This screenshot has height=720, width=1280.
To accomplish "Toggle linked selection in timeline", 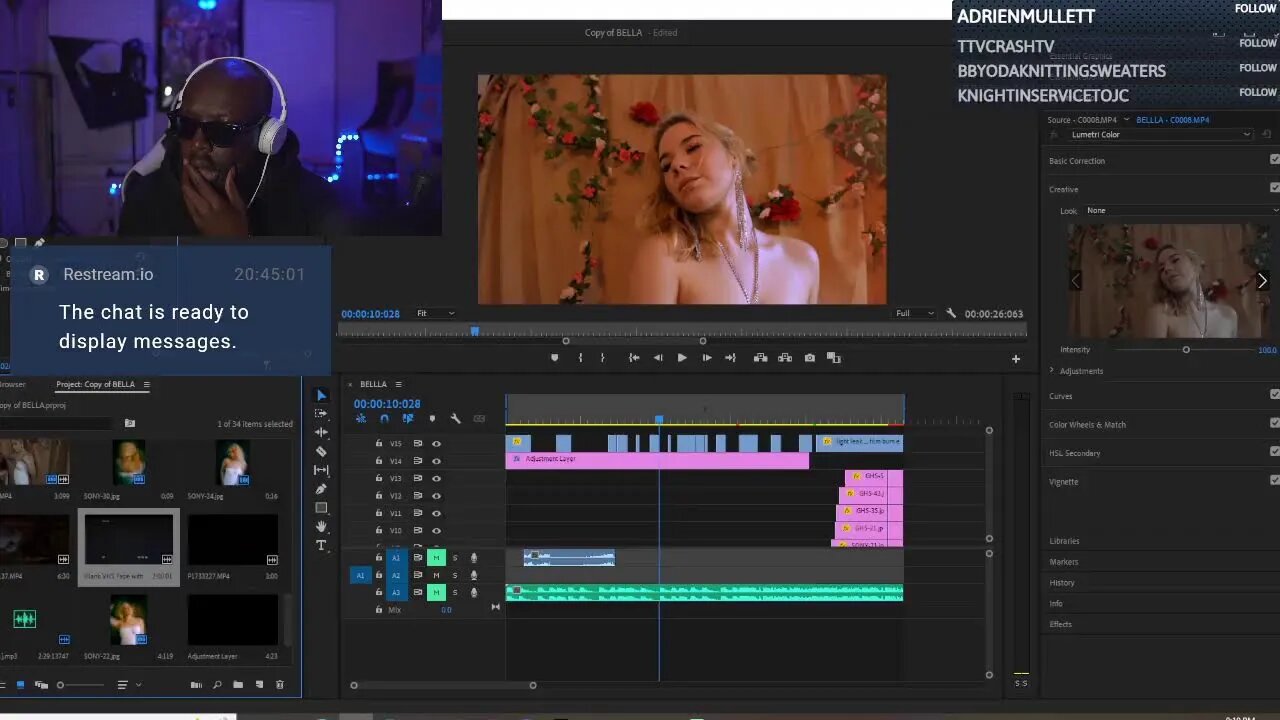I will pyautogui.click(x=408, y=419).
